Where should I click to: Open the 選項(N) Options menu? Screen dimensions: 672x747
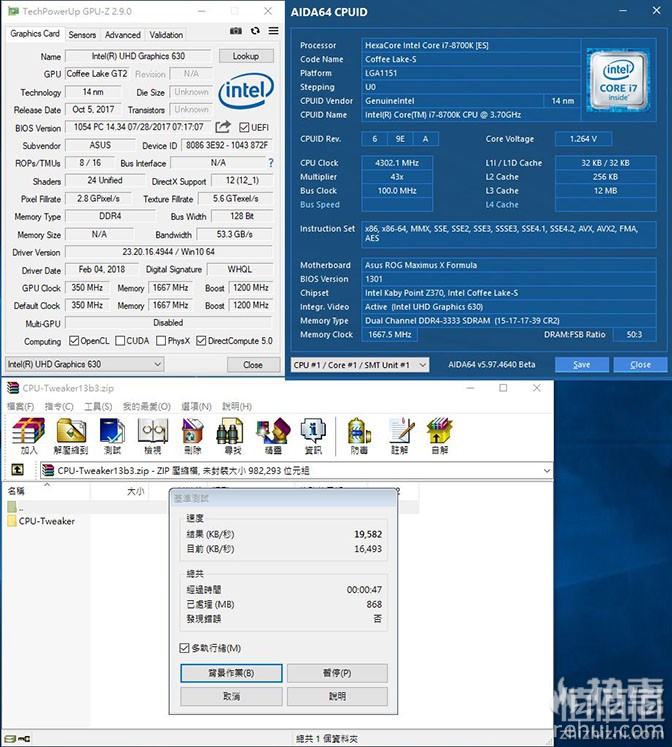[196, 406]
